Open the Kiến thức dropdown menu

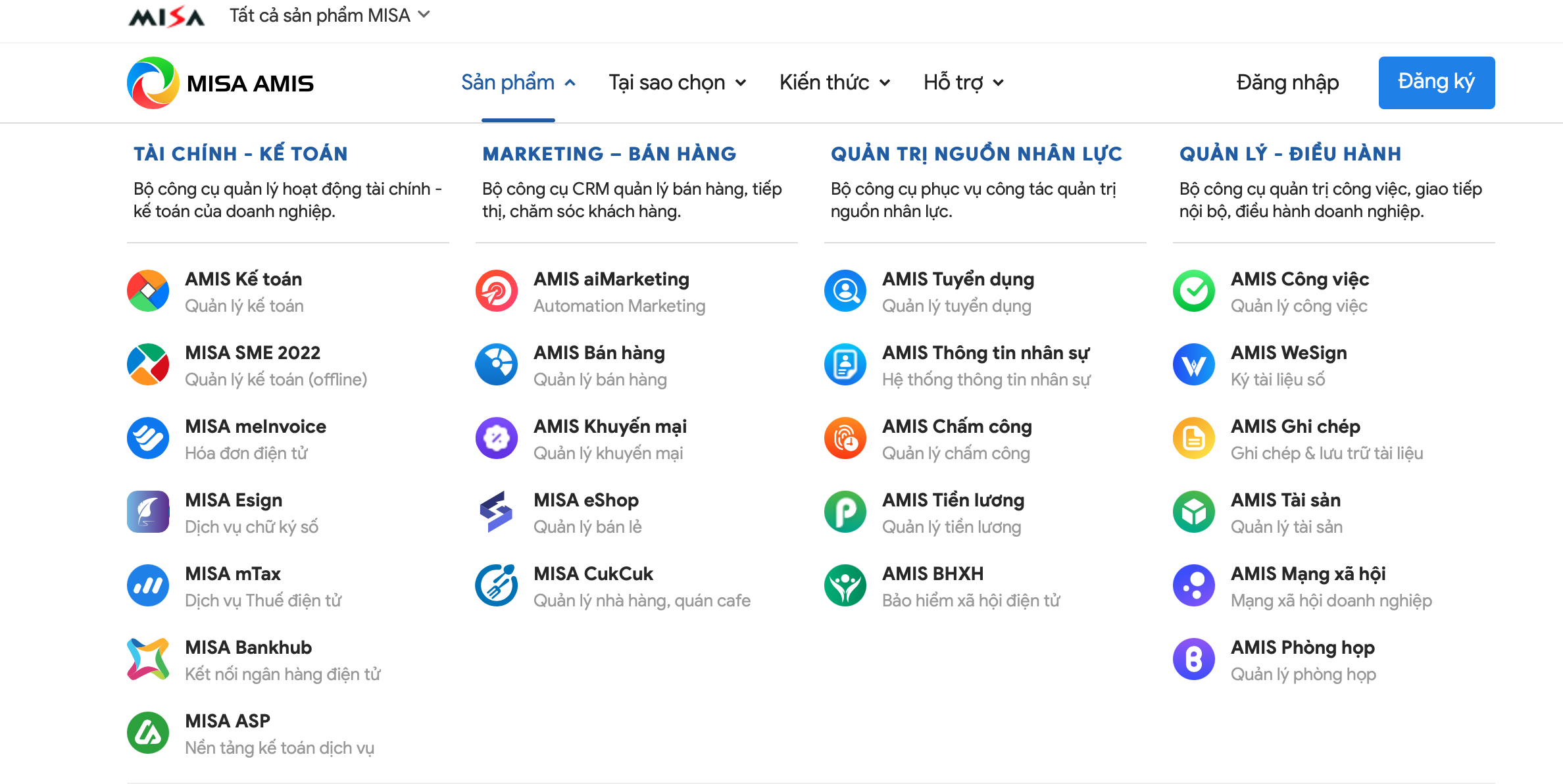(x=835, y=83)
